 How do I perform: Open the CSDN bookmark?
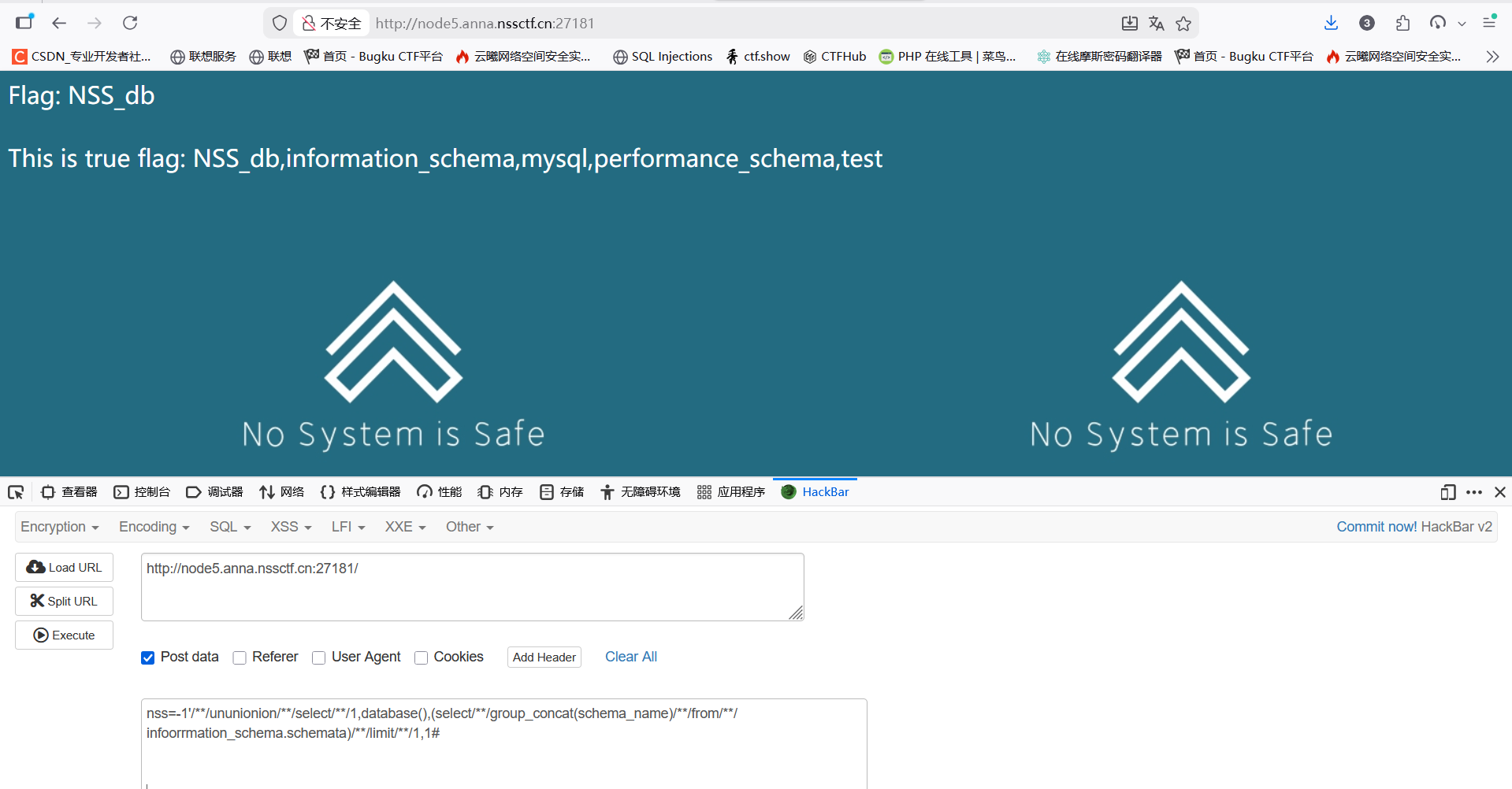pyautogui.click(x=82, y=57)
